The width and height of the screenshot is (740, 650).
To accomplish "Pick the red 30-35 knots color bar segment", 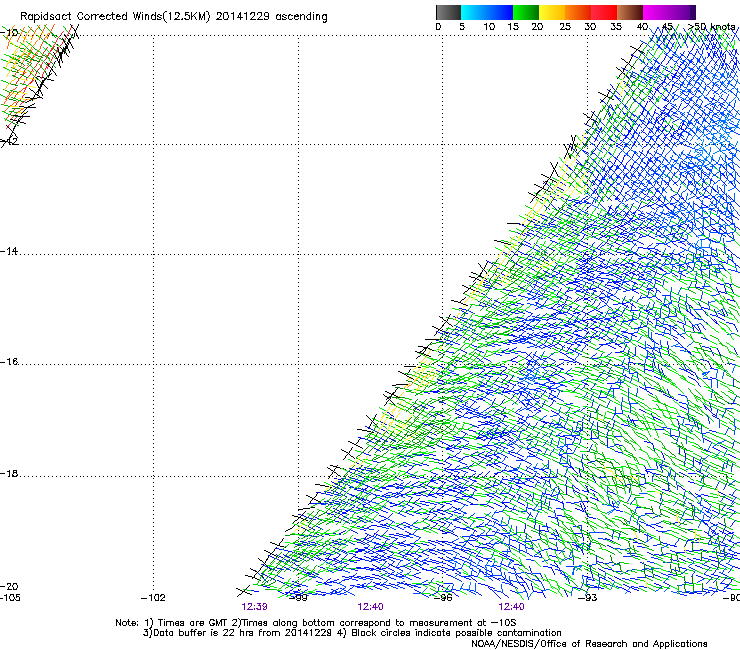I will click(604, 12).
